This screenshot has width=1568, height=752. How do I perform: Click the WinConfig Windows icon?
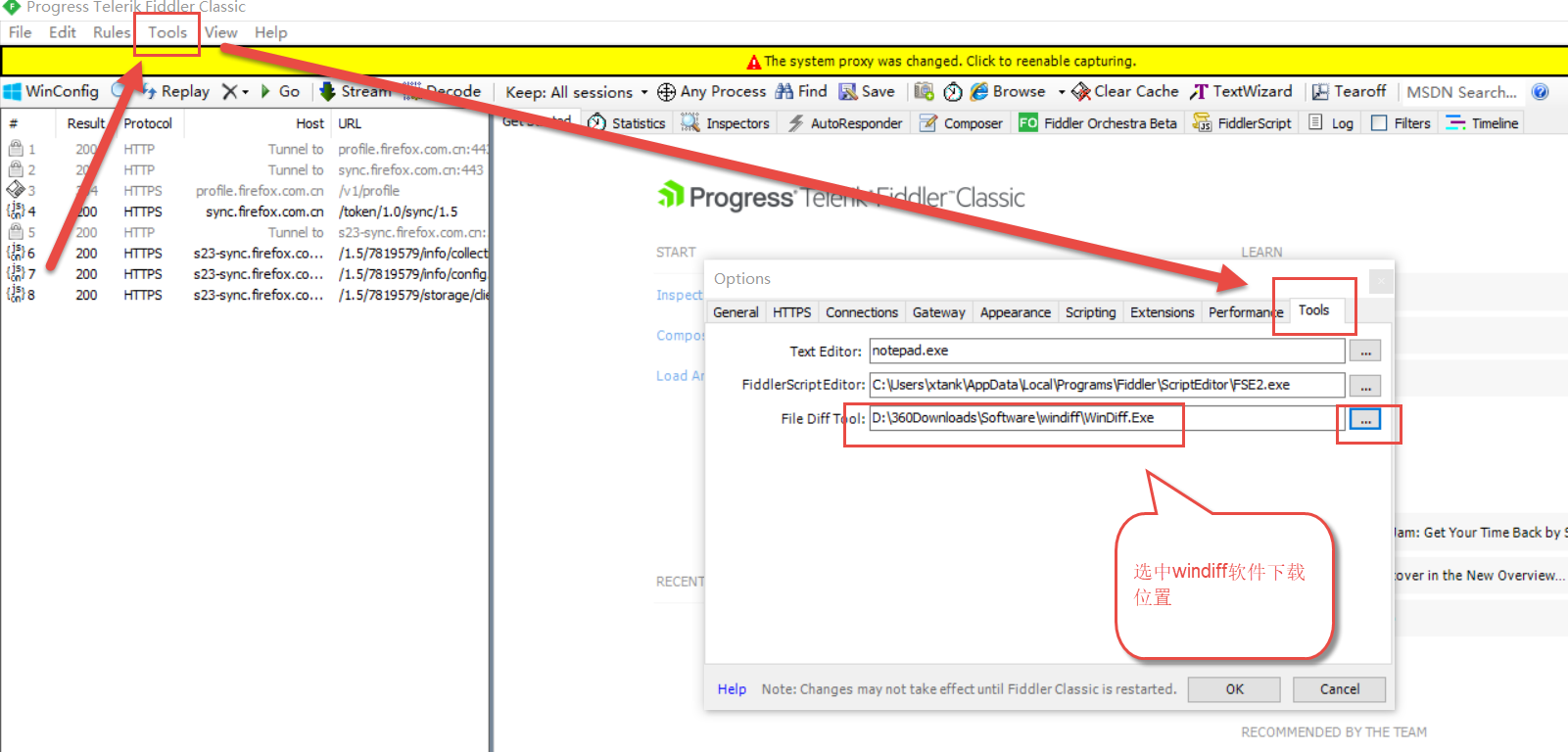(13, 92)
